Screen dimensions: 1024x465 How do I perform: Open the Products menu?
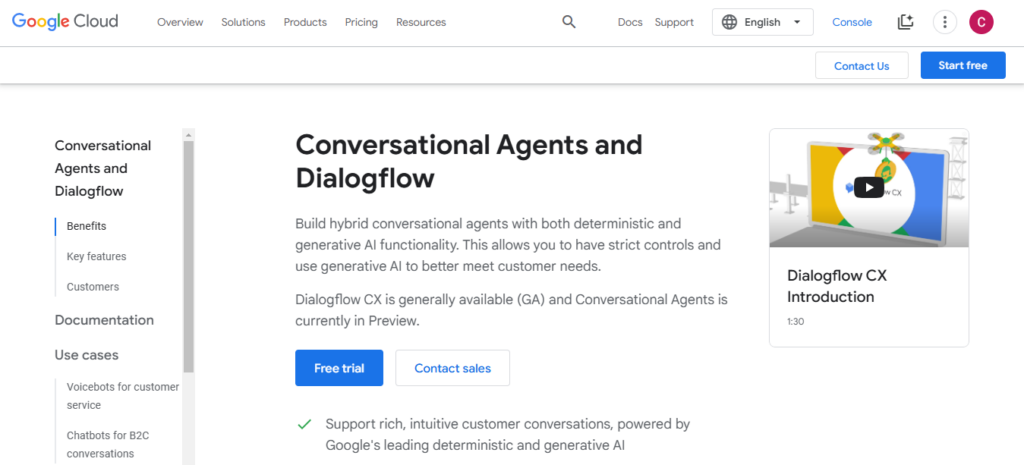pos(305,22)
